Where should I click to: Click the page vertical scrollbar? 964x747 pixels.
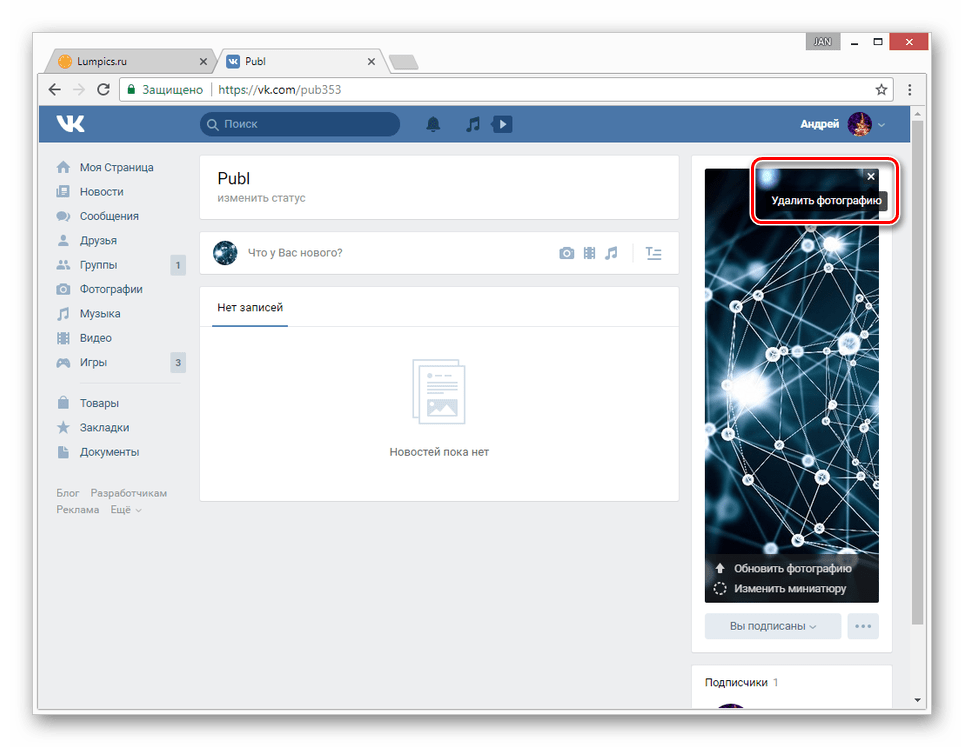click(918, 400)
